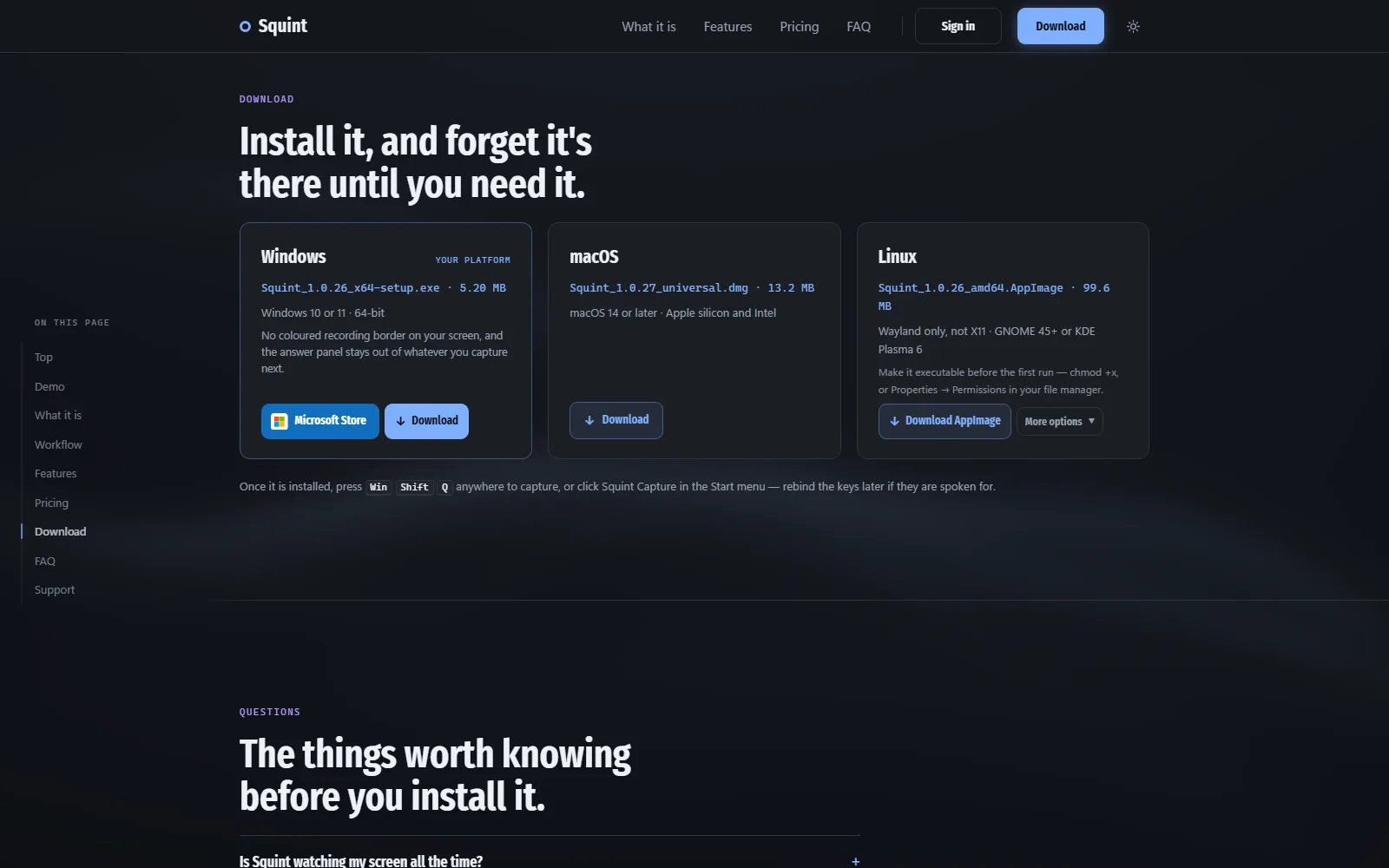This screenshot has width=1389, height=868.
Task: Click the Squint logo in header
Action: [273, 26]
